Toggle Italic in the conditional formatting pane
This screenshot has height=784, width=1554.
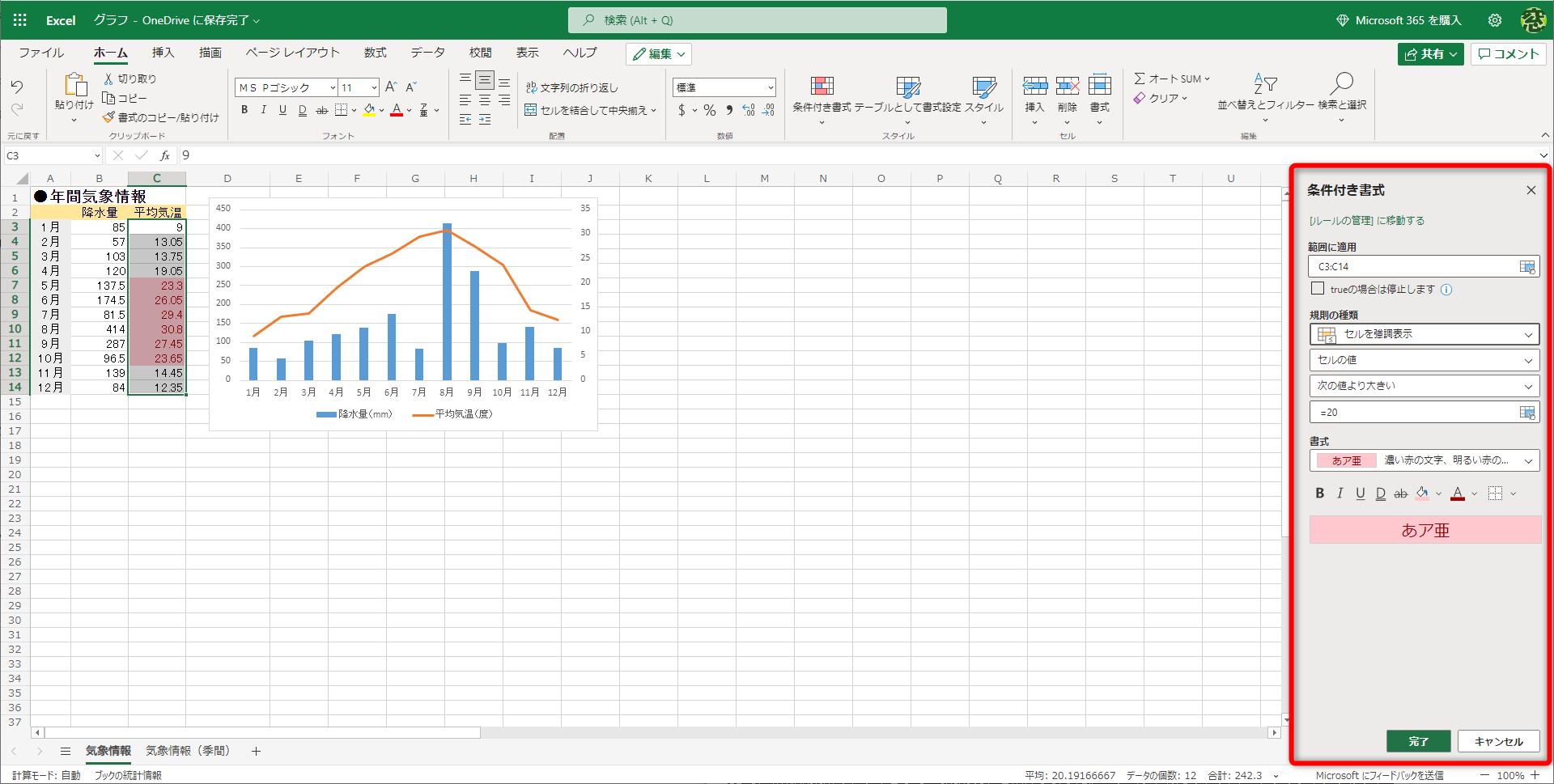click(1340, 494)
